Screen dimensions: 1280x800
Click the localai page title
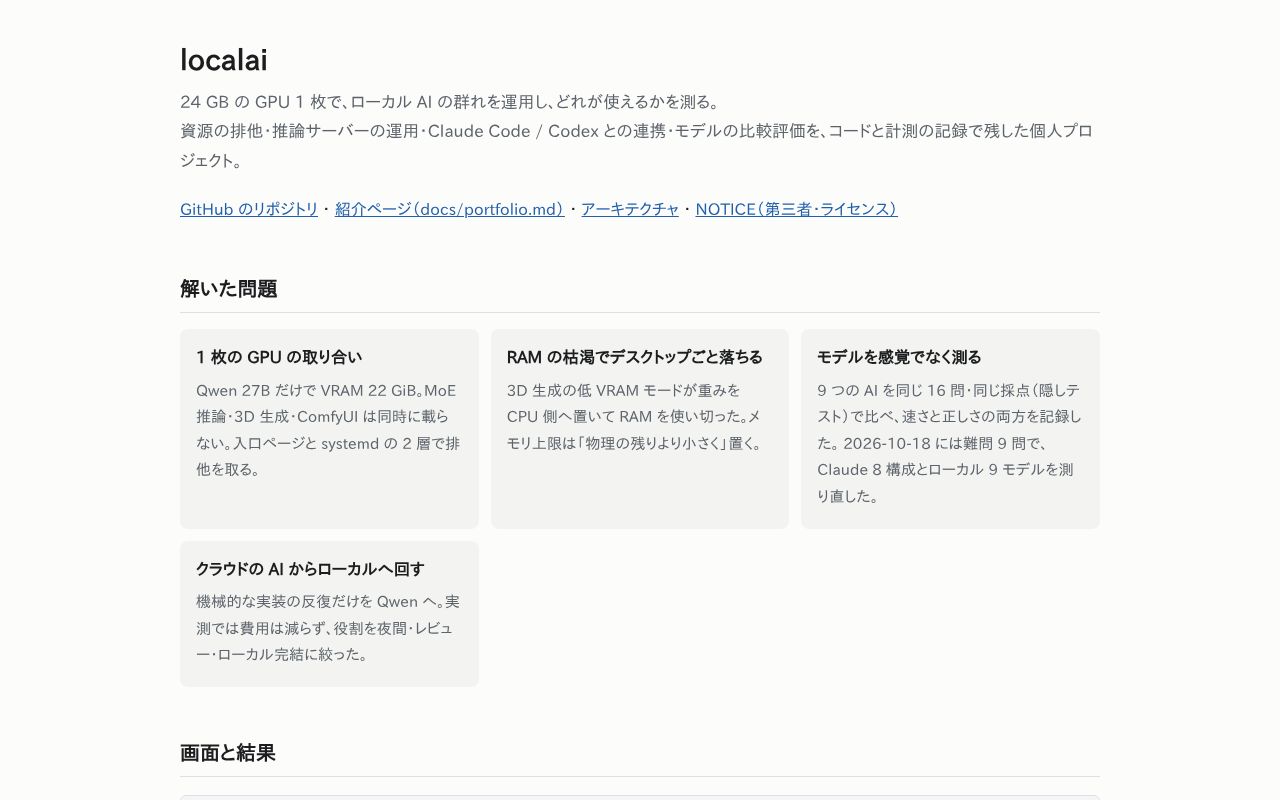click(x=224, y=60)
